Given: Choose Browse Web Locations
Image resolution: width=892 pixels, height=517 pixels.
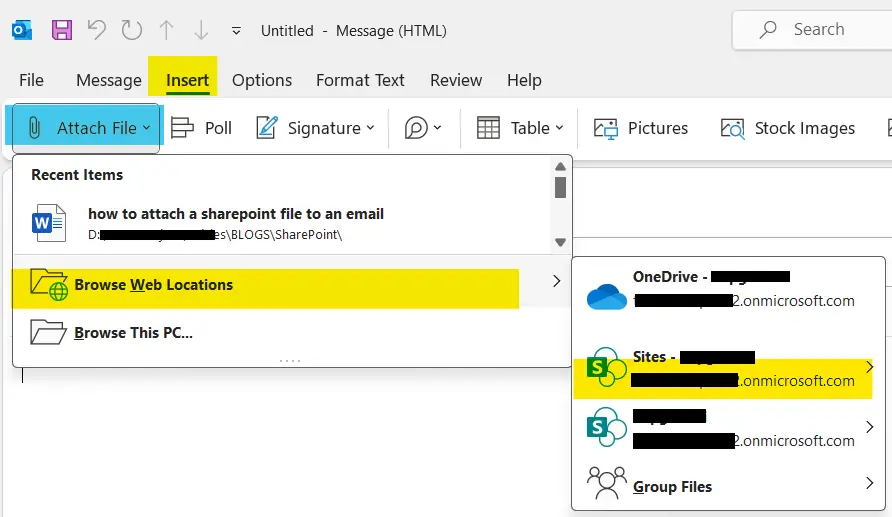Looking at the screenshot, I should point(291,285).
